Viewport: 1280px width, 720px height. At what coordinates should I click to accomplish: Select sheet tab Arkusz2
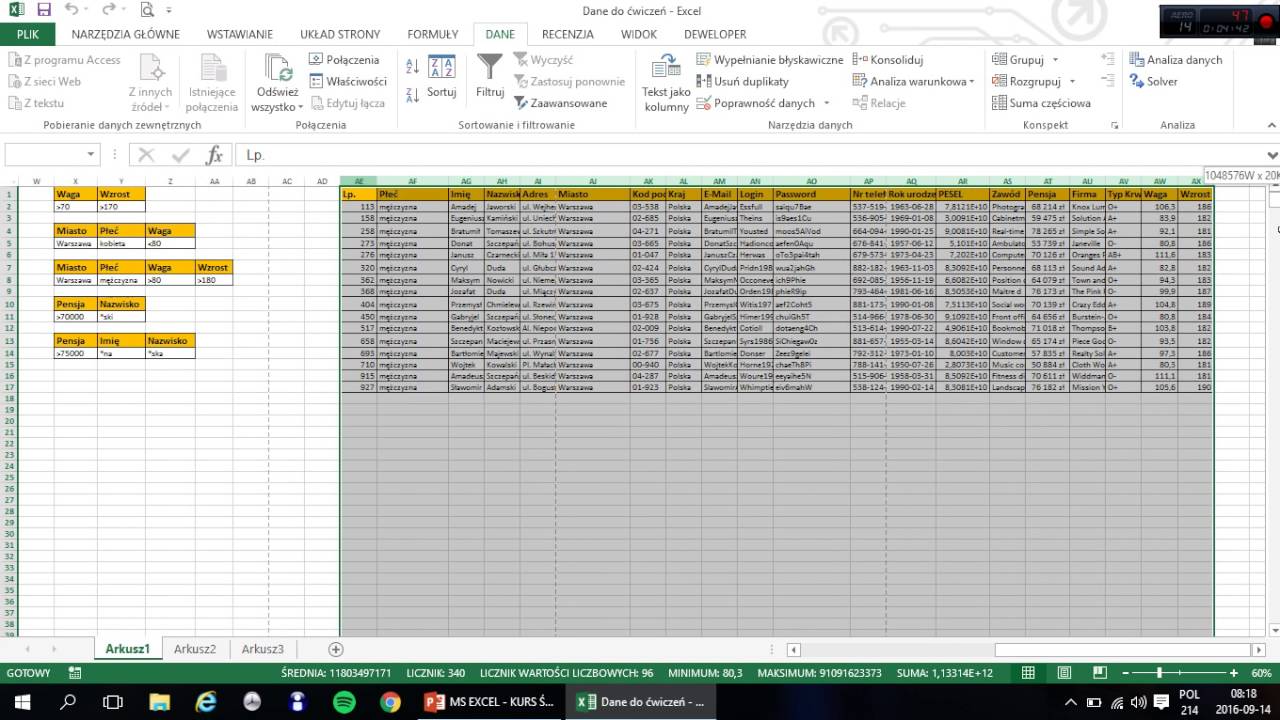coord(195,649)
